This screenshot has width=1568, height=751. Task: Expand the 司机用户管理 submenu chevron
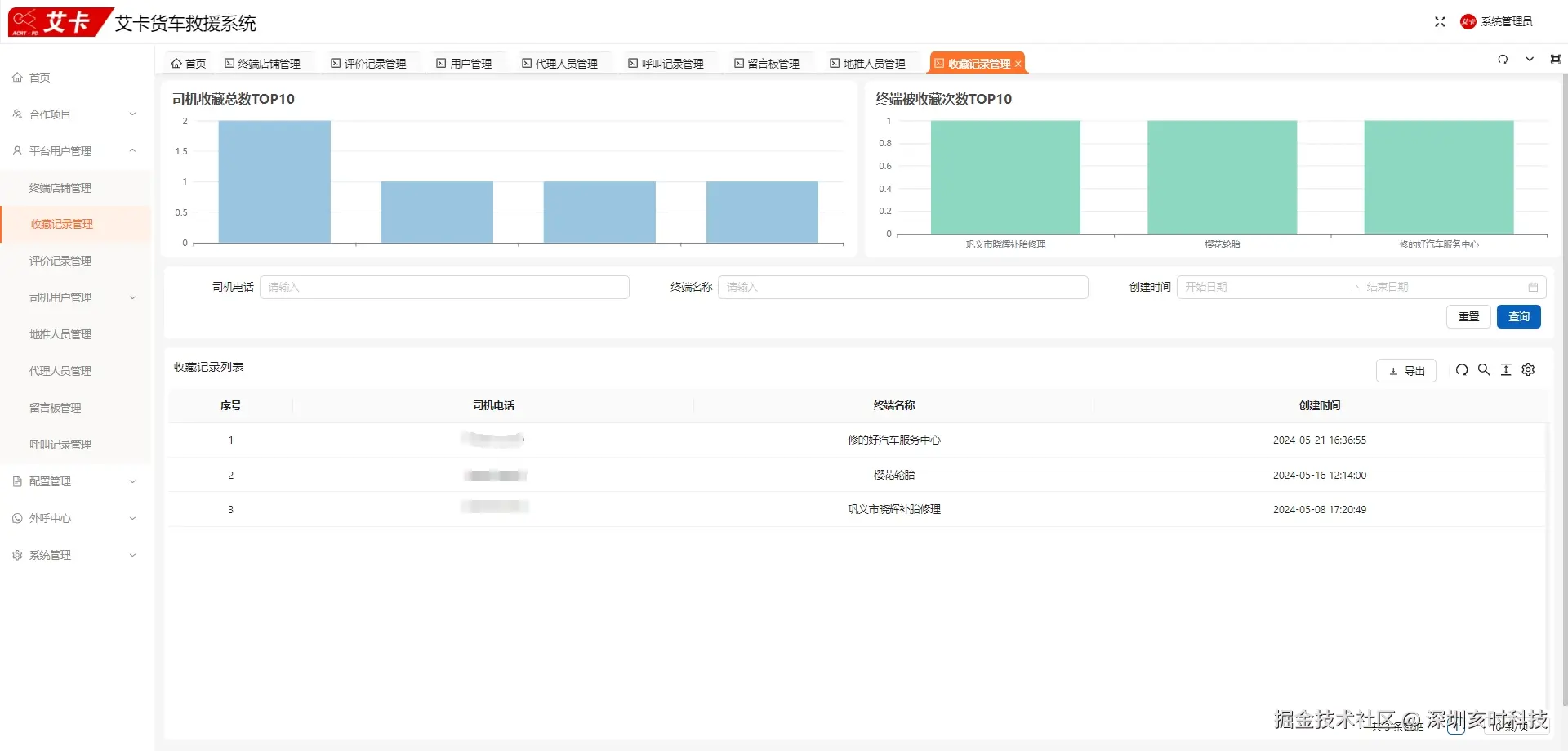pyautogui.click(x=132, y=298)
